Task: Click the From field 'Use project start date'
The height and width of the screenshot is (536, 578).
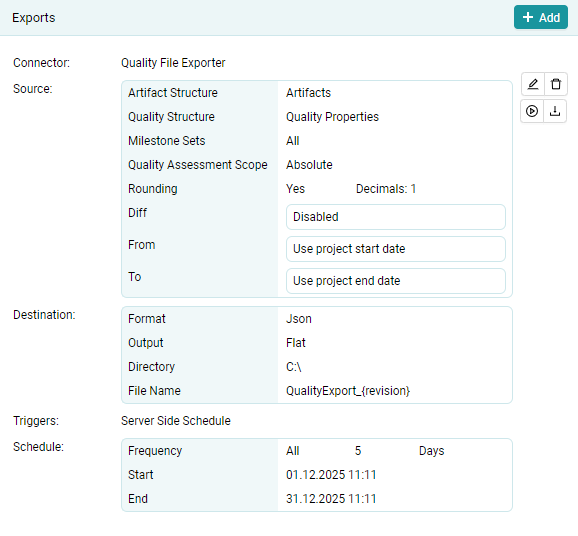Action: 396,249
